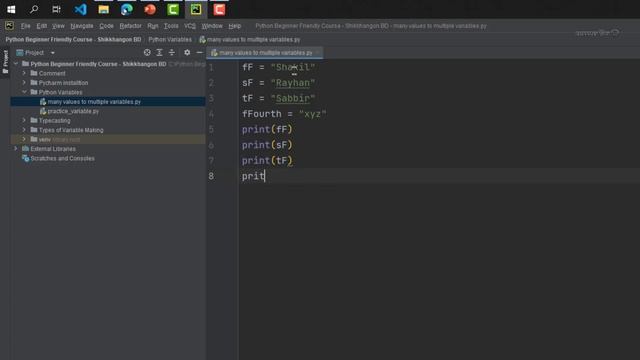Open Task View on the taskbar
Image resolution: width=640 pixels, height=360 pixels.
56,9
